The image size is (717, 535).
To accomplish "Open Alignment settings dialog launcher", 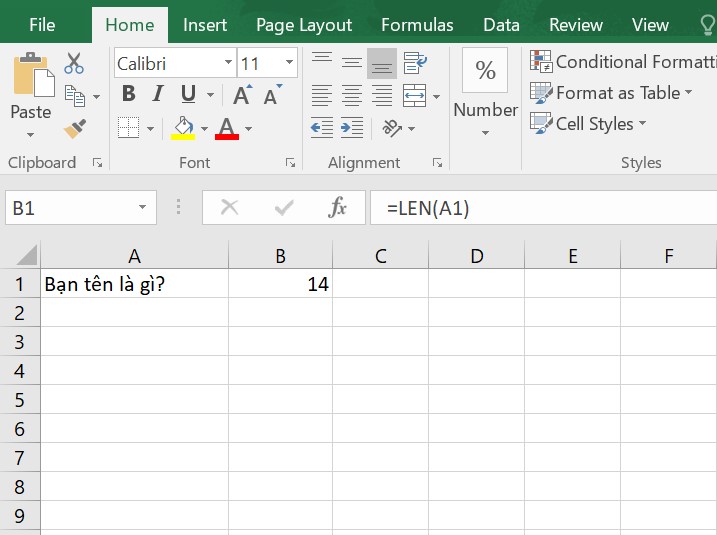I will pos(438,163).
